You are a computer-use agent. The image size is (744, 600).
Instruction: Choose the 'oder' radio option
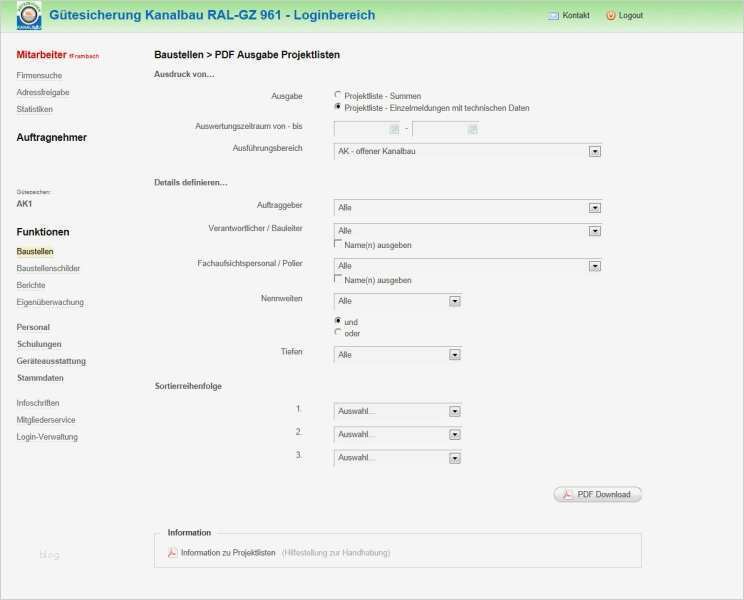point(338,332)
